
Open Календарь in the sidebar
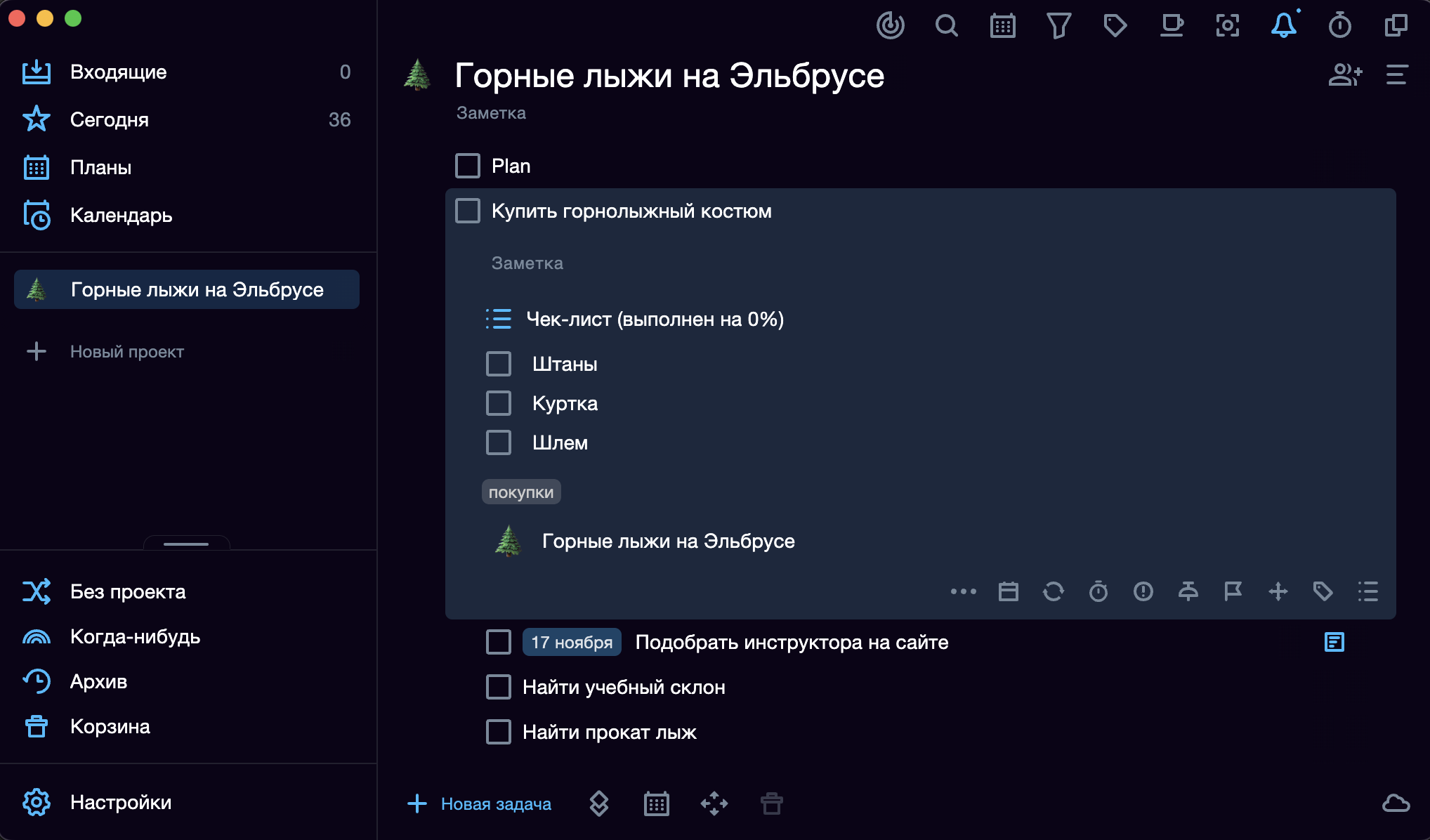(187, 215)
